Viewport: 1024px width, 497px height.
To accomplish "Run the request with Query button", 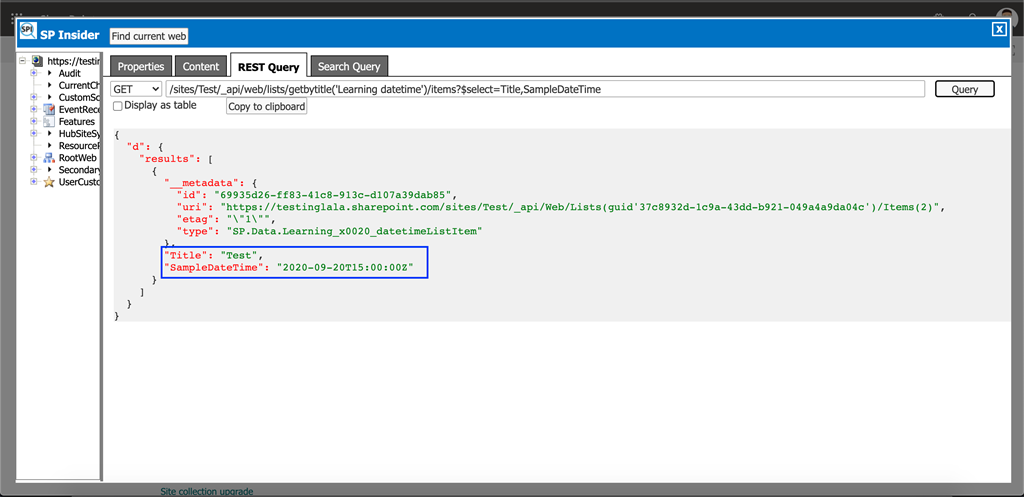I will [x=965, y=89].
